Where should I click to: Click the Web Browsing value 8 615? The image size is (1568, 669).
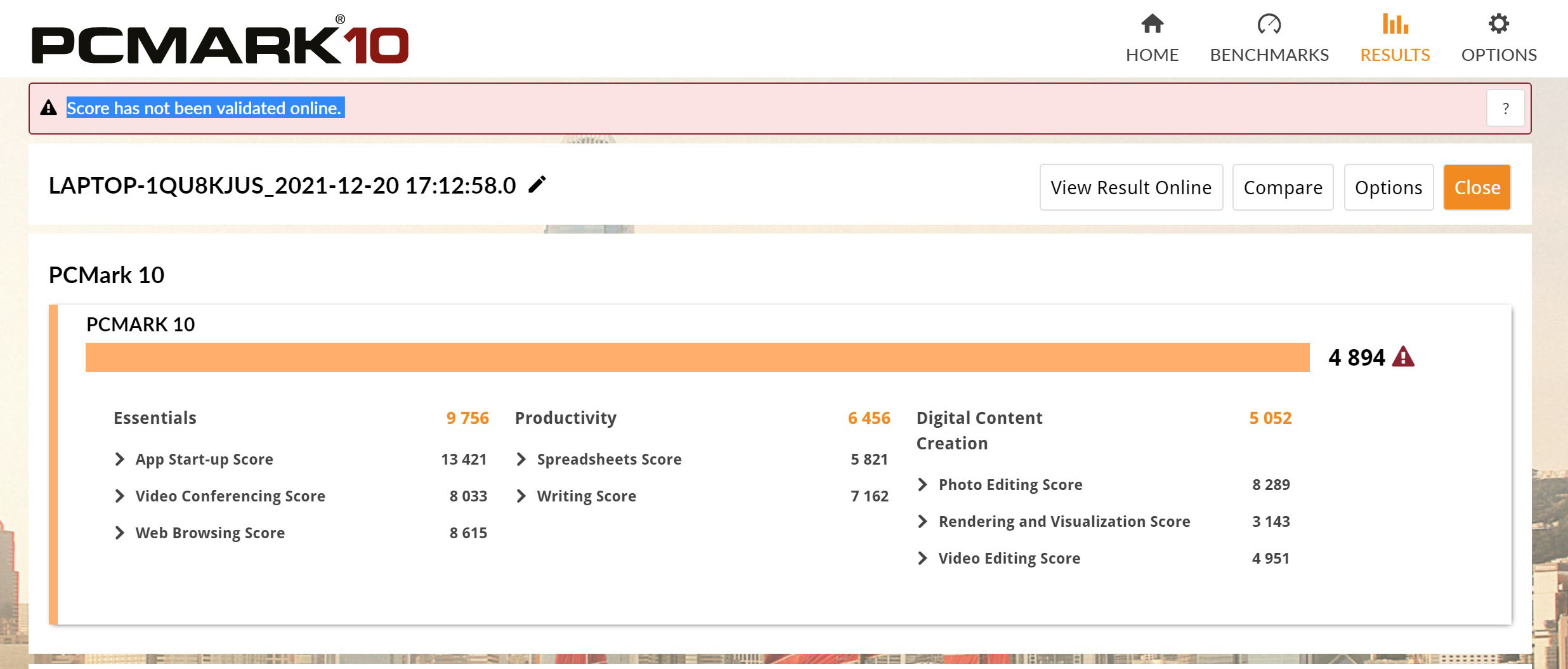(x=468, y=533)
